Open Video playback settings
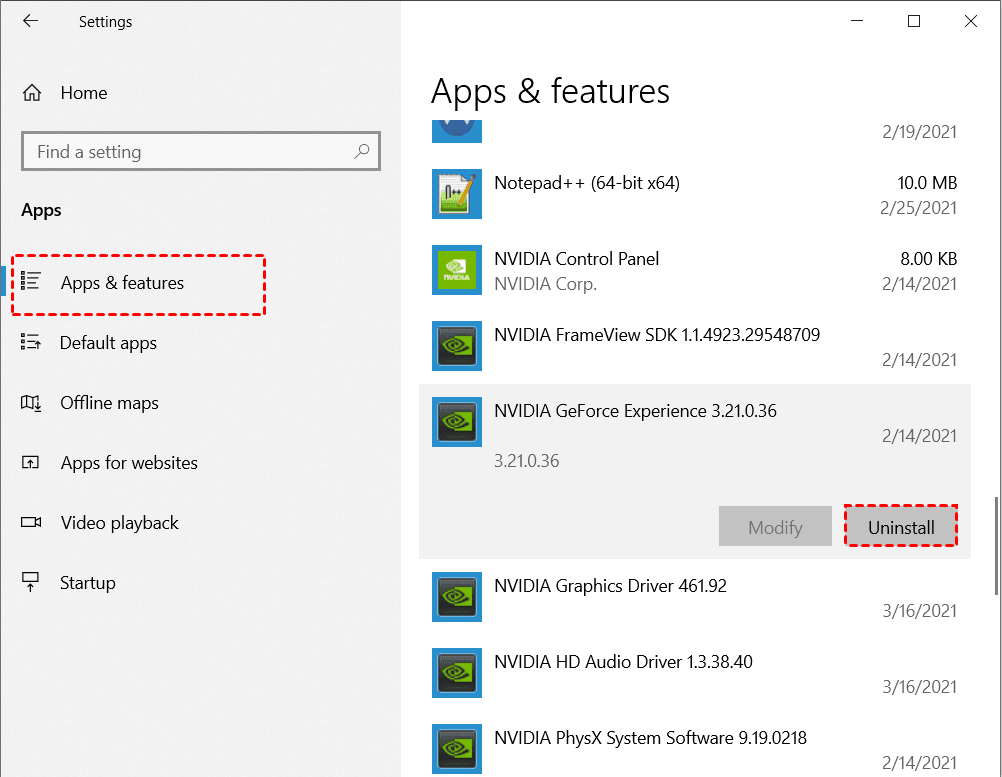 click(119, 523)
